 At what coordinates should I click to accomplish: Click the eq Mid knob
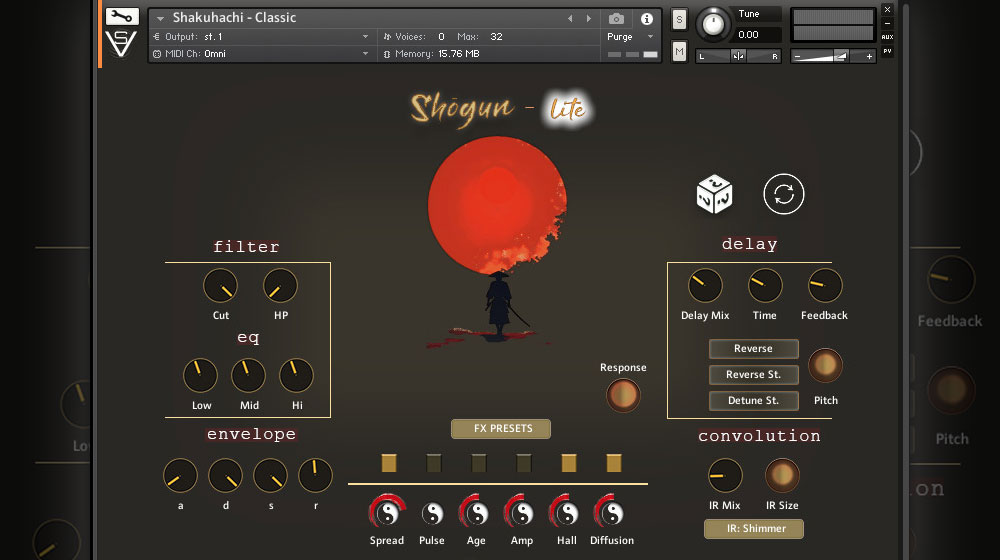[x=248, y=375]
